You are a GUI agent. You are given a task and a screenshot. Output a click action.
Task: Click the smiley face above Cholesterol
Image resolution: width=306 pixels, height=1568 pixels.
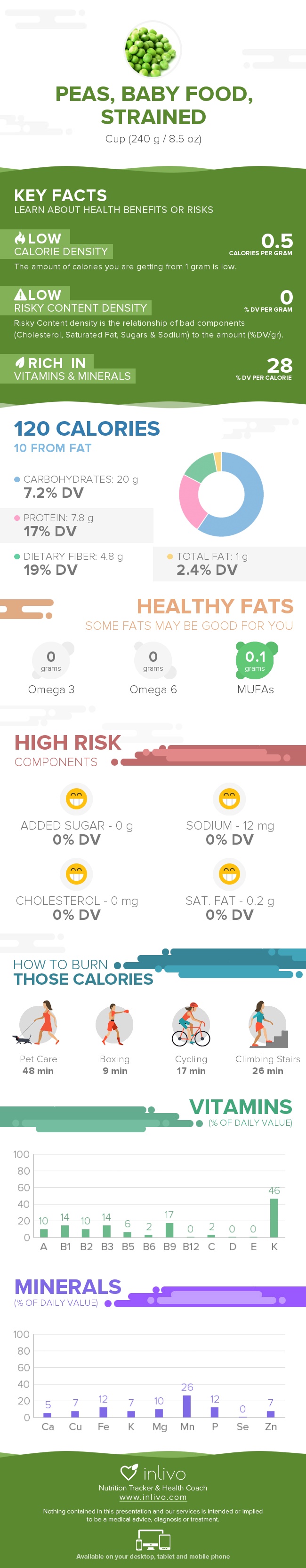point(76,873)
